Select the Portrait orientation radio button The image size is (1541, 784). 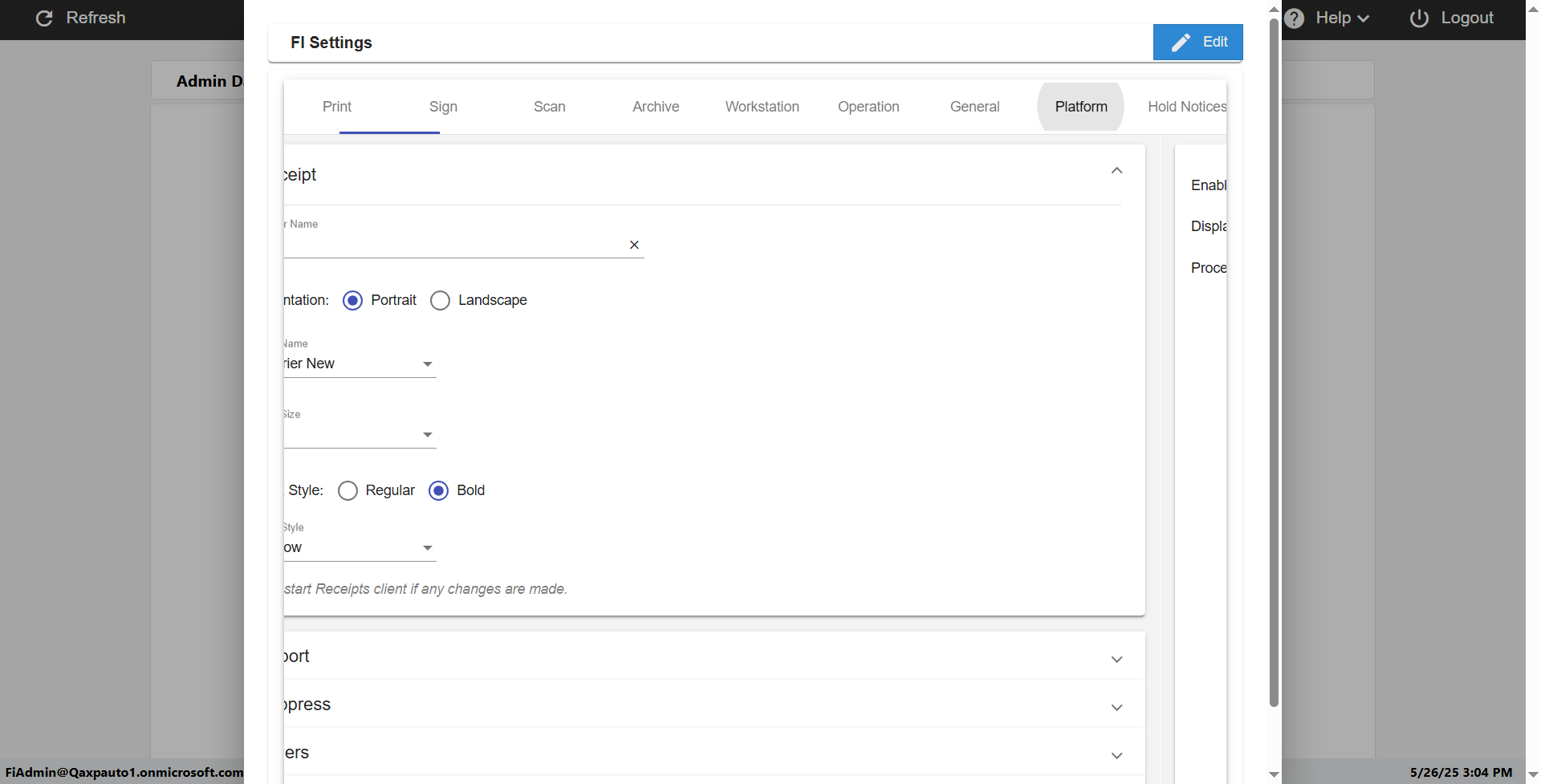[352, 300]
